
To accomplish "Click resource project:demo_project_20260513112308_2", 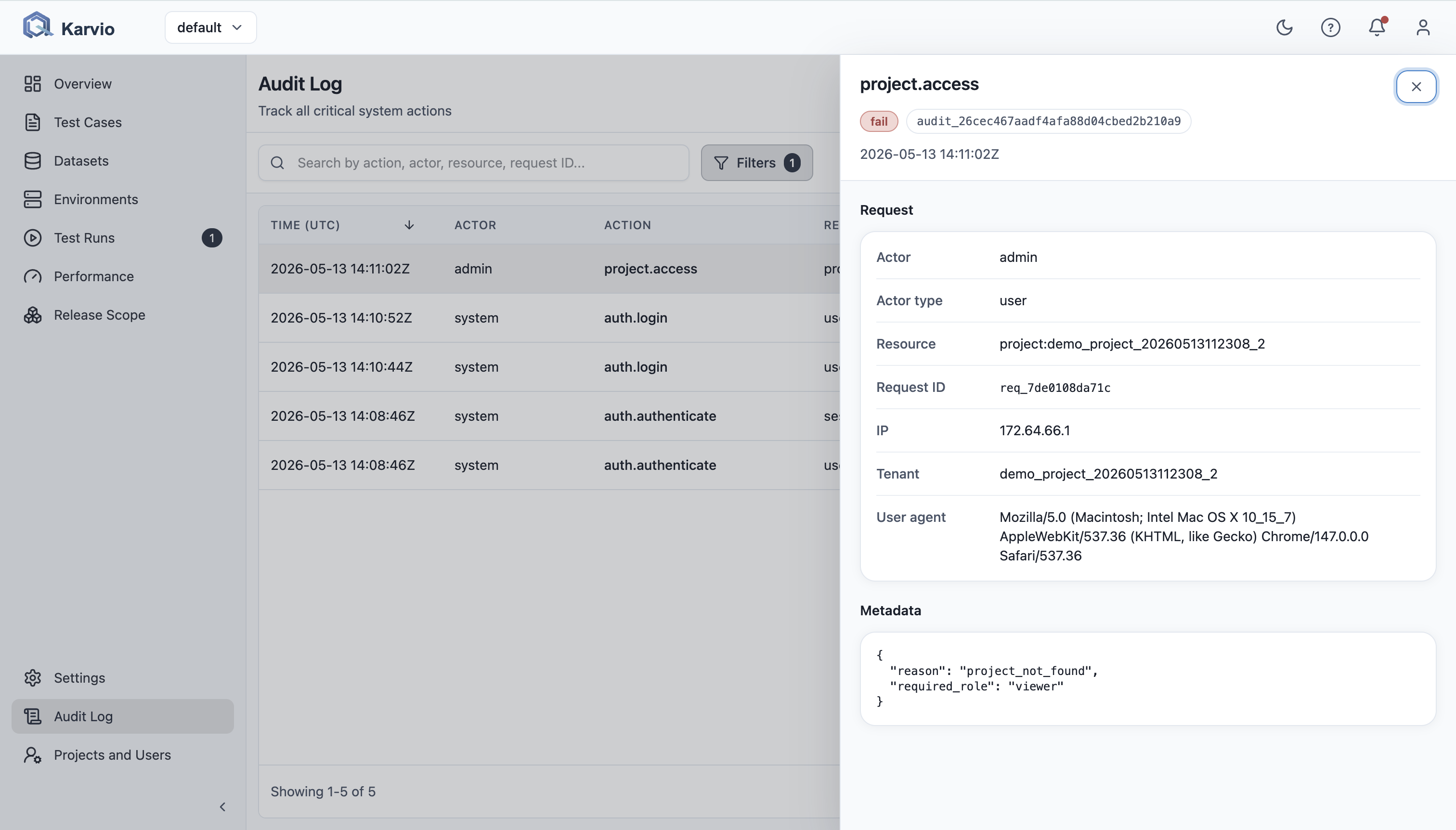I will (1132, 344).
